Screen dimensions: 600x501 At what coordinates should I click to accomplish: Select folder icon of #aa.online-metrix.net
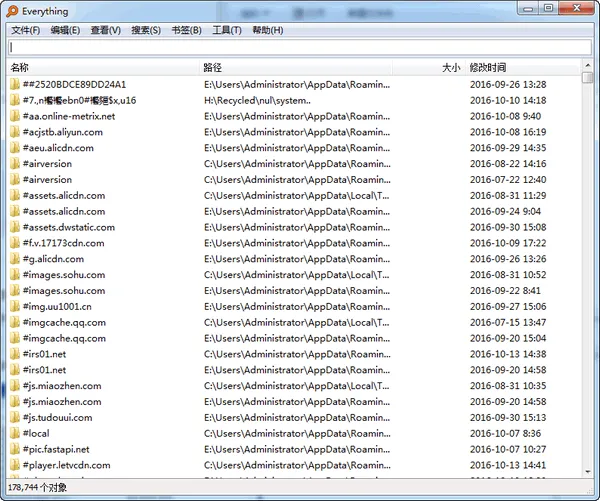pos(15,116)
